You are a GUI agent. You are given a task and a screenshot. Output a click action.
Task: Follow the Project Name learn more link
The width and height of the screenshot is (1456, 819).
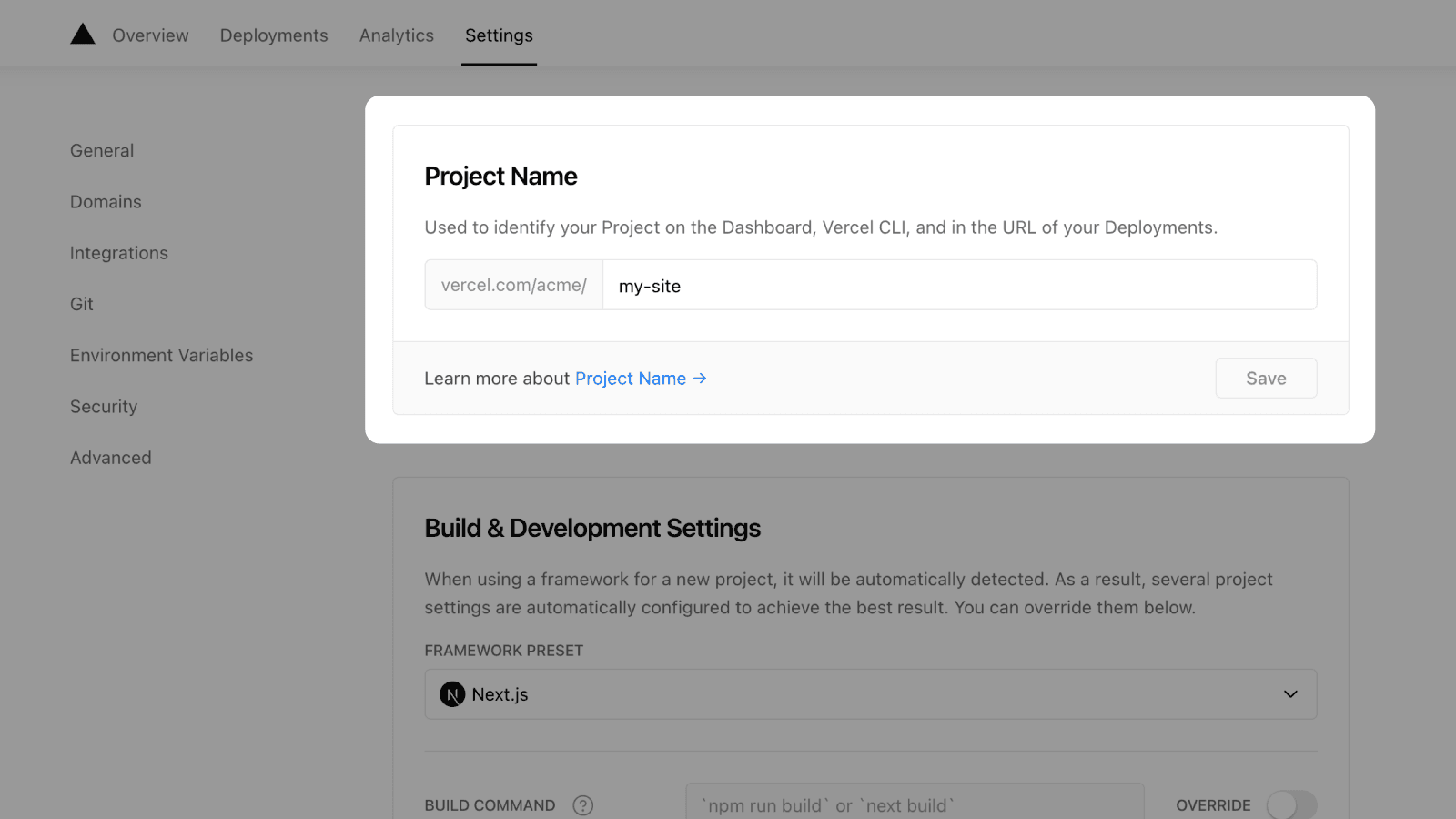point(631,379)
